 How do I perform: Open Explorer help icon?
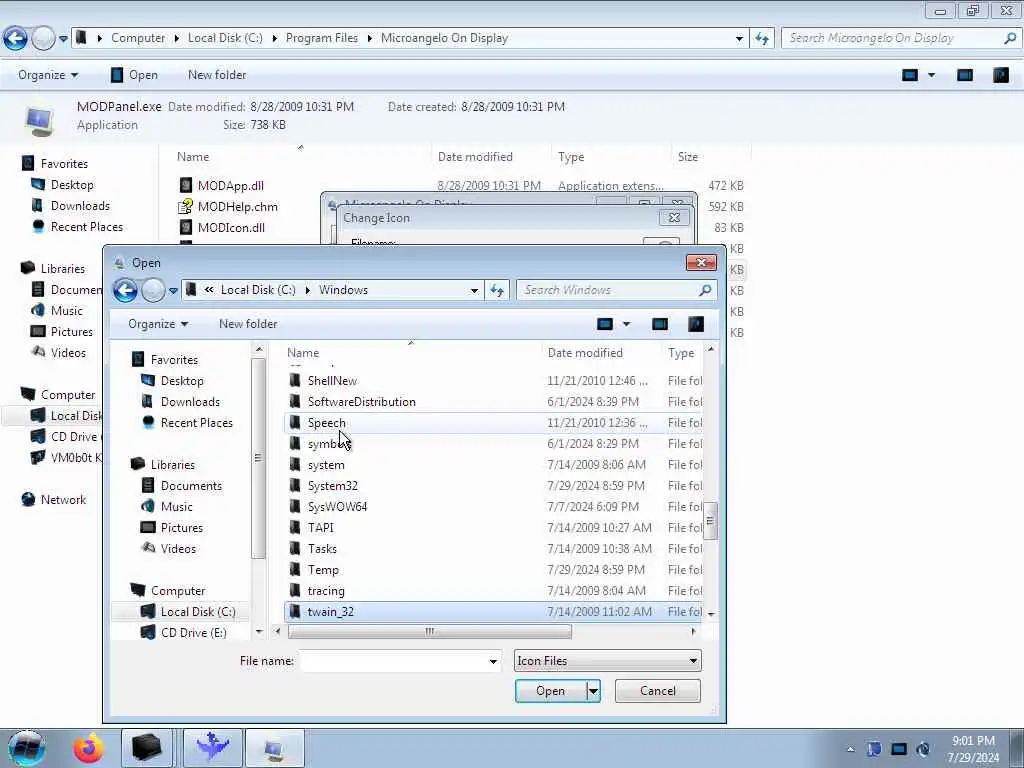1001,75
